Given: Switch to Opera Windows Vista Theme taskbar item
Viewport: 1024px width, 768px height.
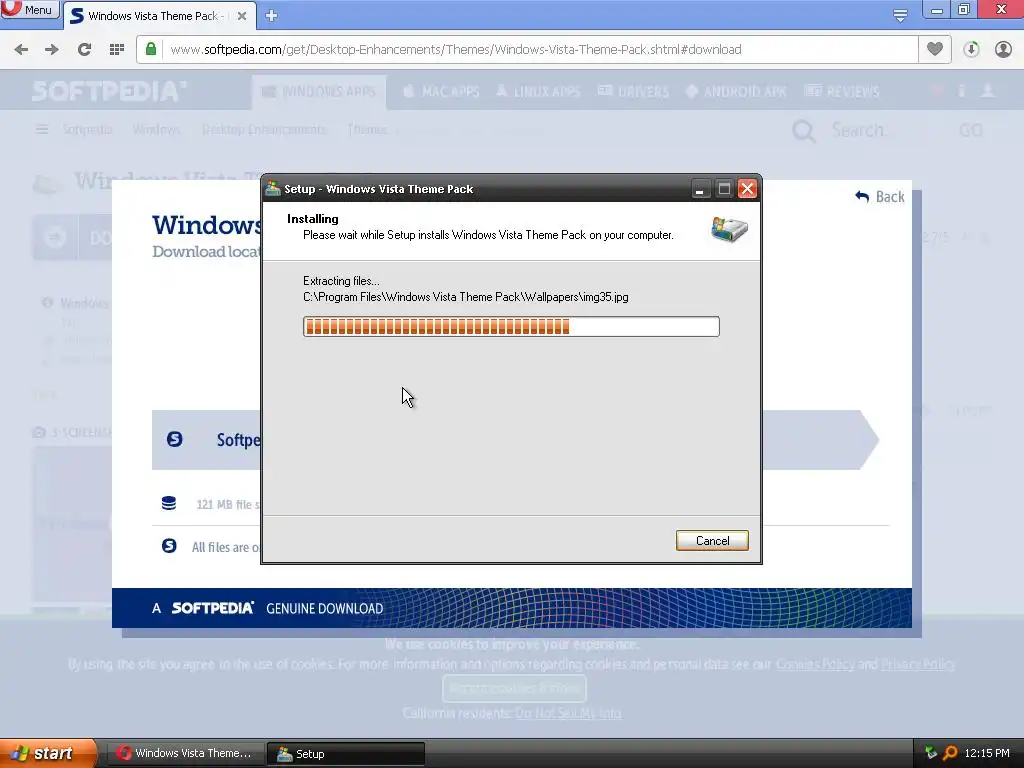Looking at the screenshot, I should coord(185,753).
